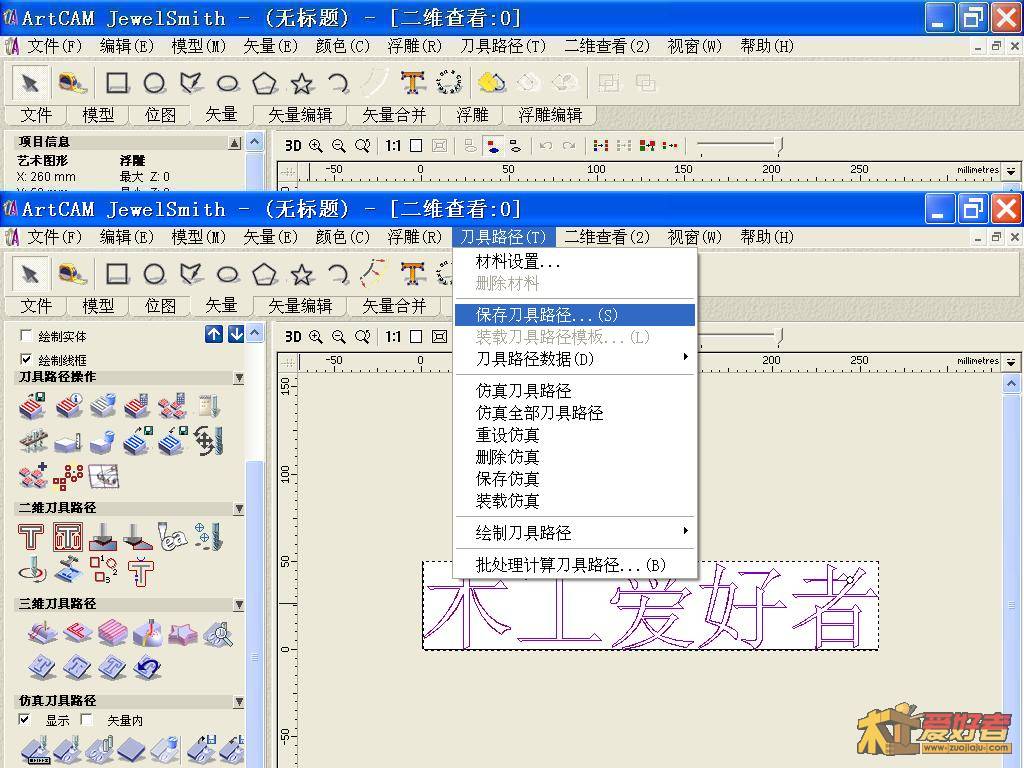The image size is (1024, 768).
Task: Click contrast slider in upper window toolbar
Action: [739, 146]
